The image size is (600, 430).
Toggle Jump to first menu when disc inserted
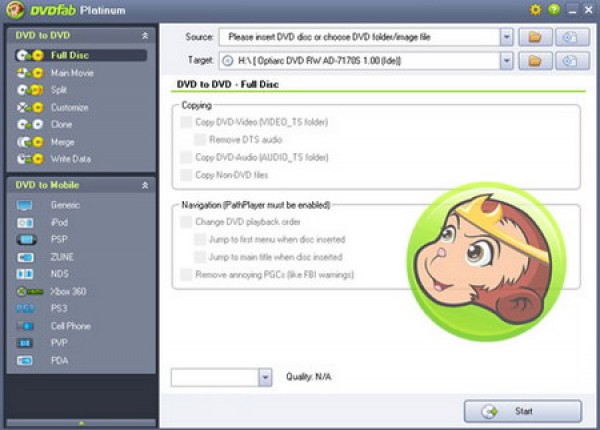(x=200, y=239)
